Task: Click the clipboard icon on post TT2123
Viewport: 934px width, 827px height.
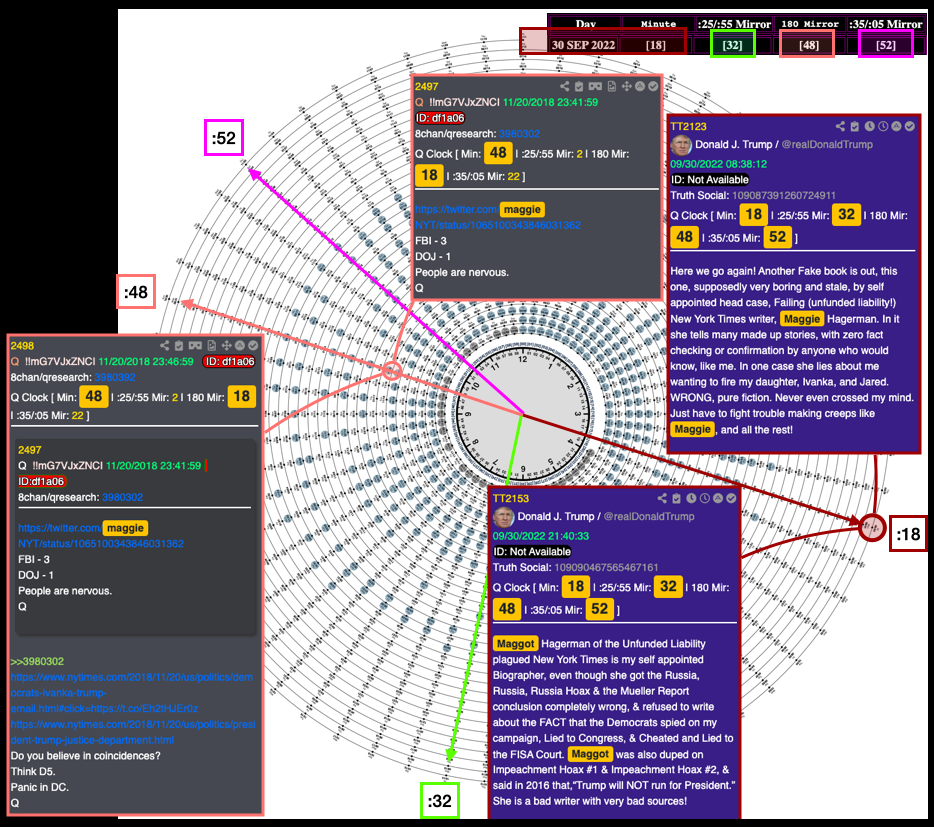Action: click(855, 126)
